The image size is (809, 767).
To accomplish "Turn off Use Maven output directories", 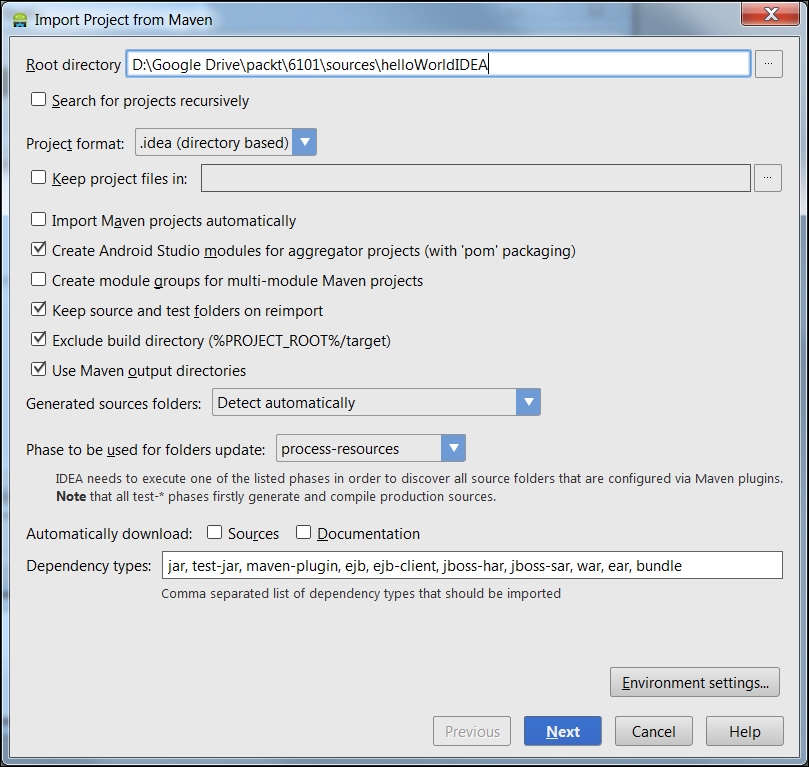I will [39, 370].
